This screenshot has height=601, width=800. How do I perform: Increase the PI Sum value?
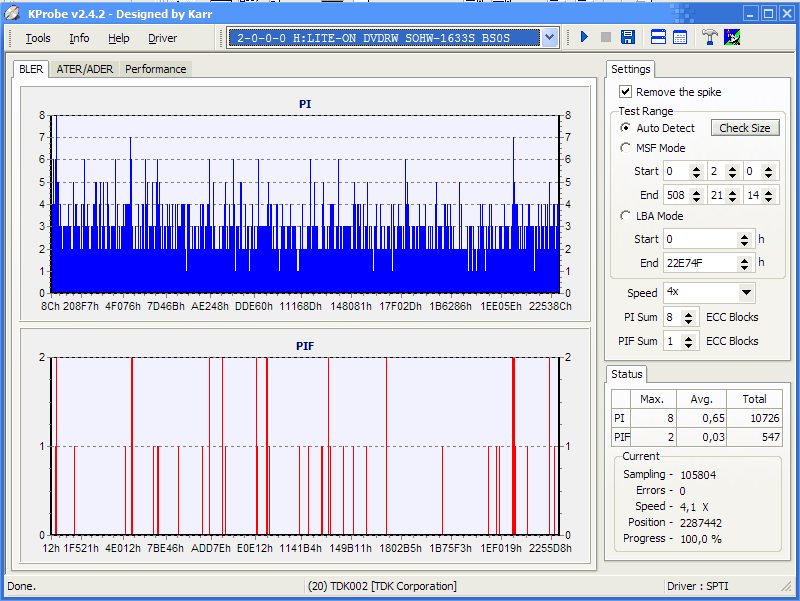[x=689, y=314]
